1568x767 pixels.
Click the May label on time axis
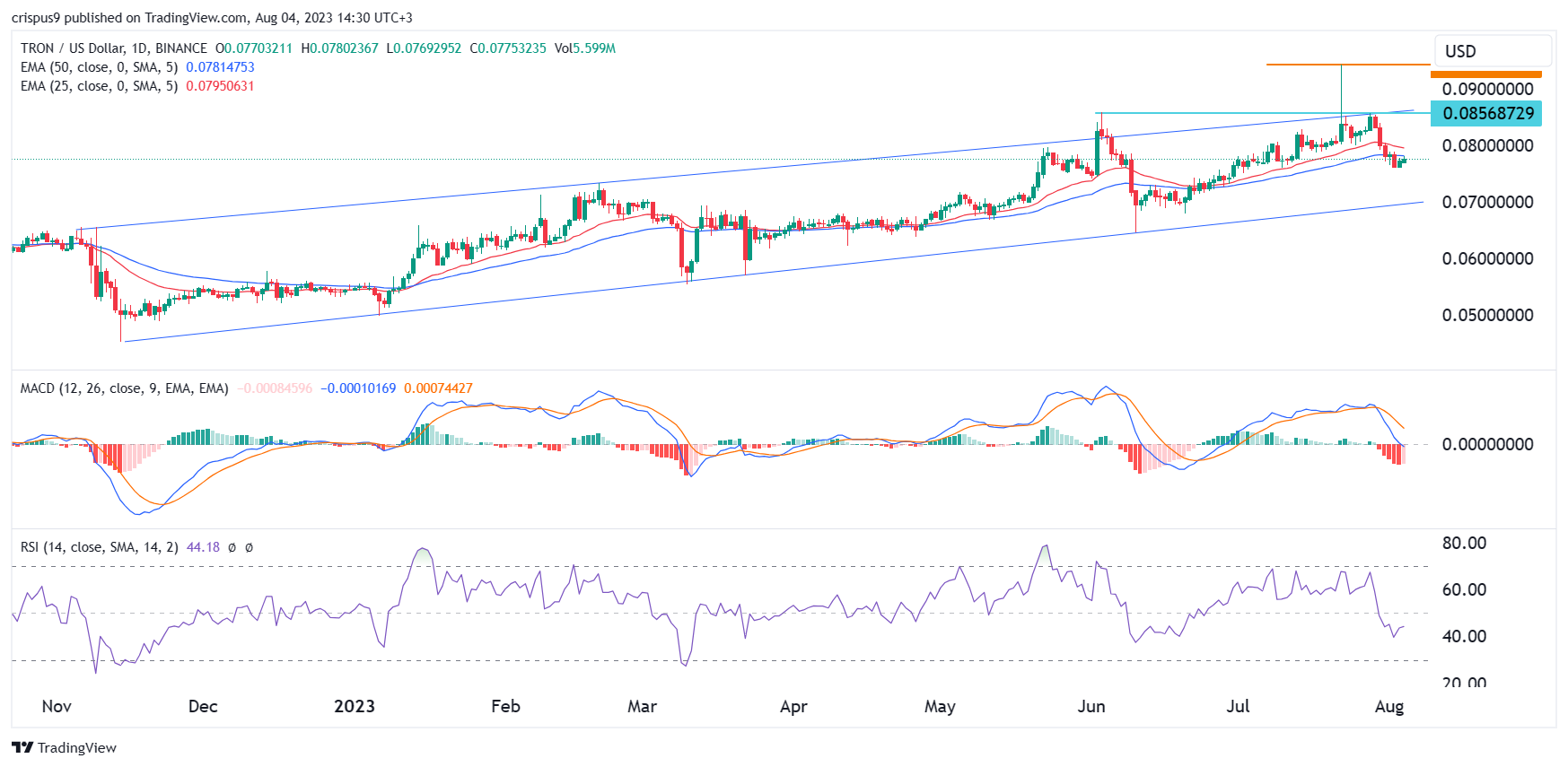click(940, 706)
